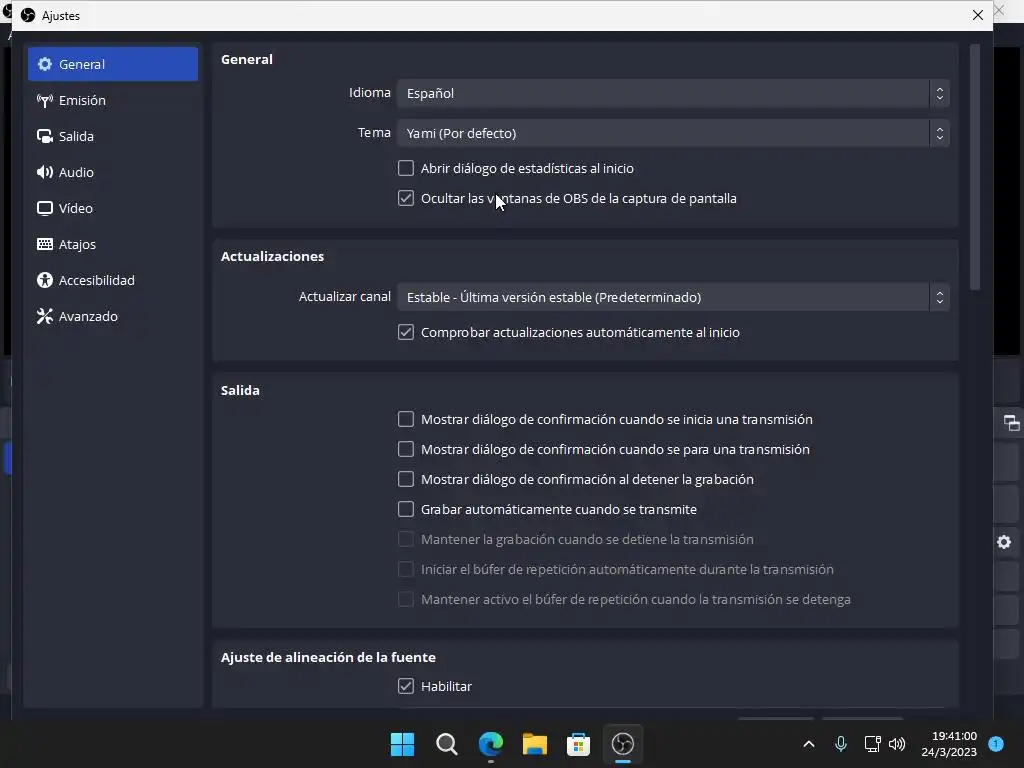
Task: Switch to the Vídeo settings section
Action: click(x=112, y=208)
